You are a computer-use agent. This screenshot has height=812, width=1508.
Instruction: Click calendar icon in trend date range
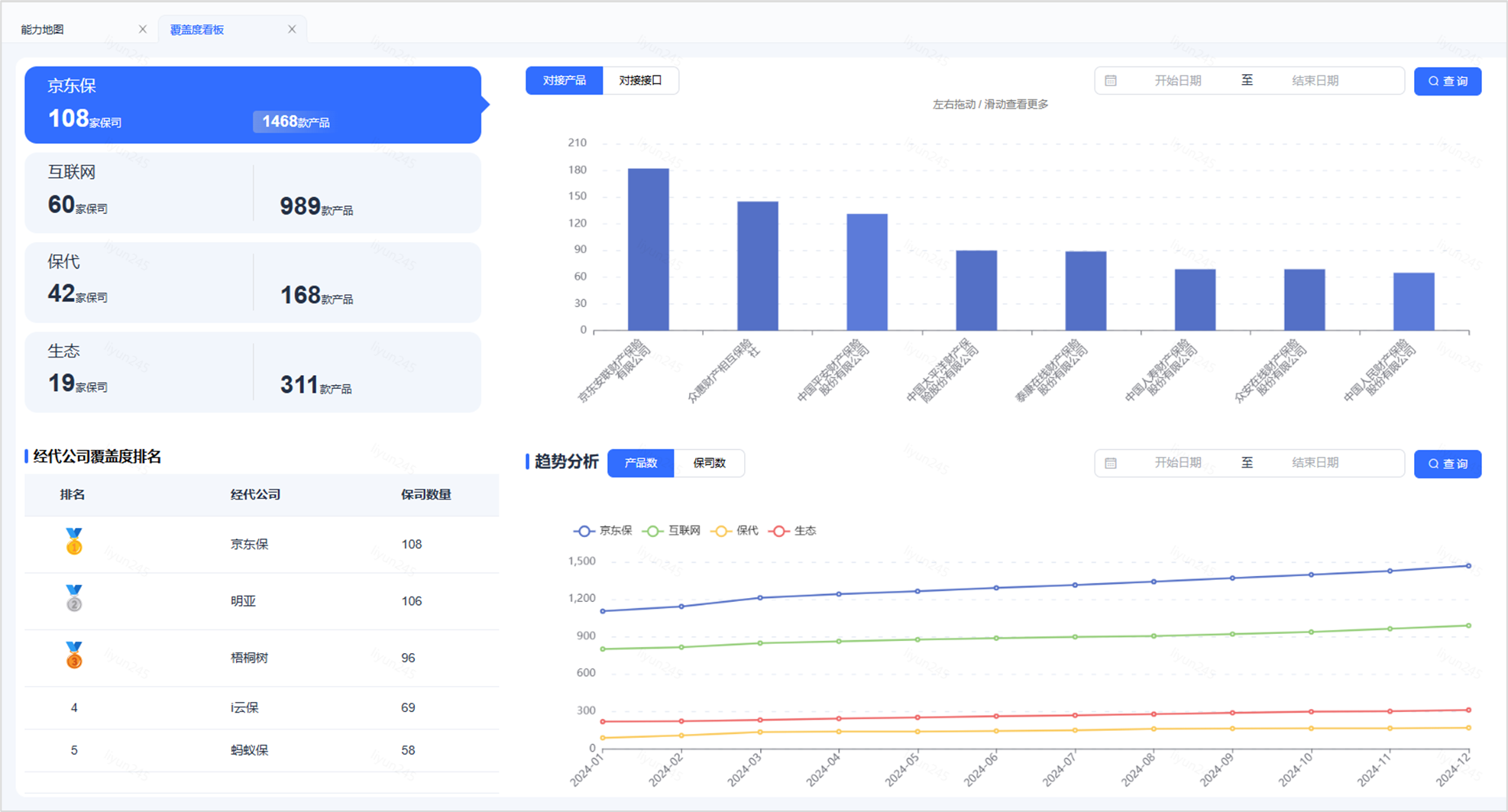(x=1111, y=463)
